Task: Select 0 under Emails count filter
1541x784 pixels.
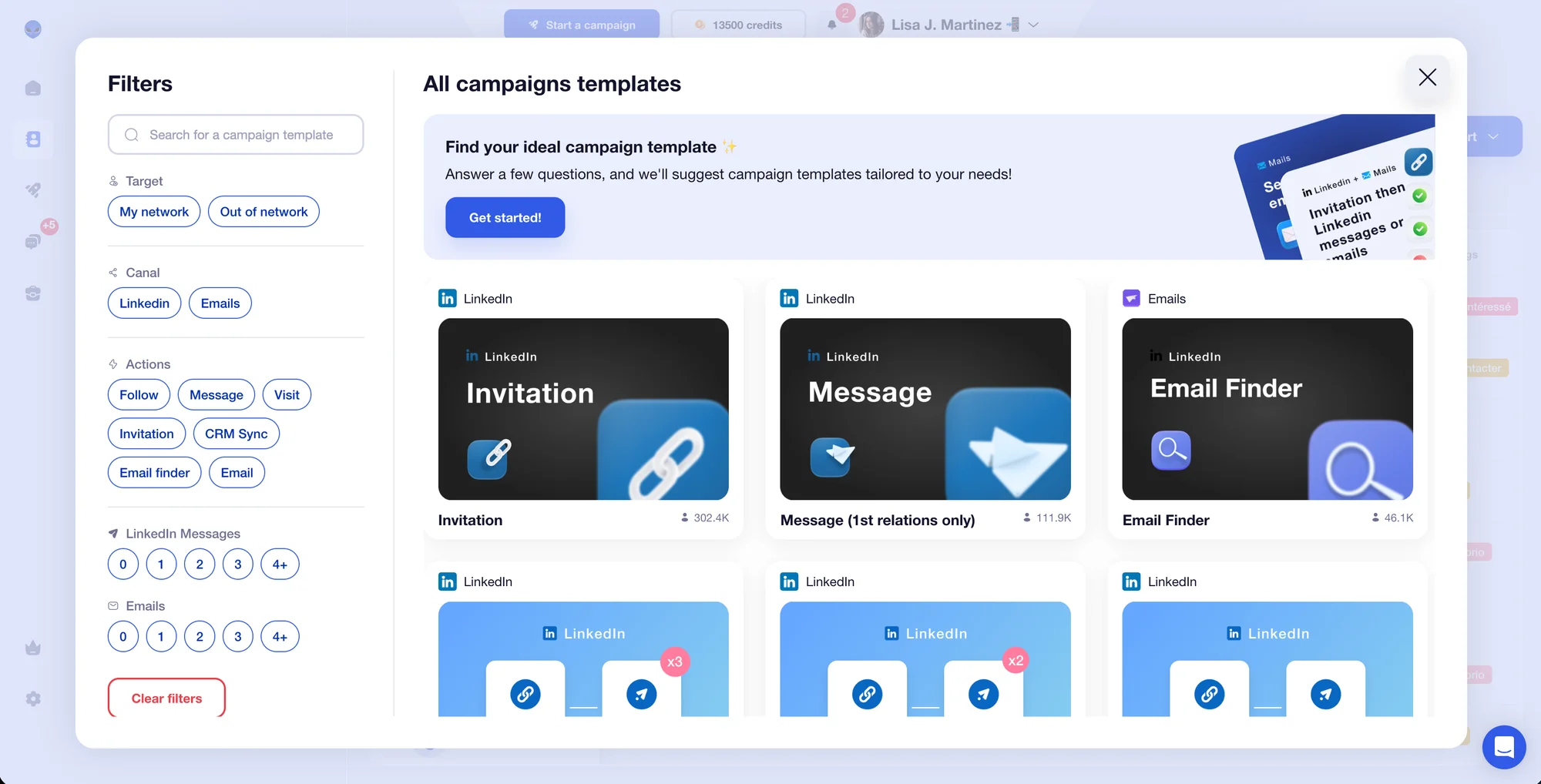Action: click(123, 637)
